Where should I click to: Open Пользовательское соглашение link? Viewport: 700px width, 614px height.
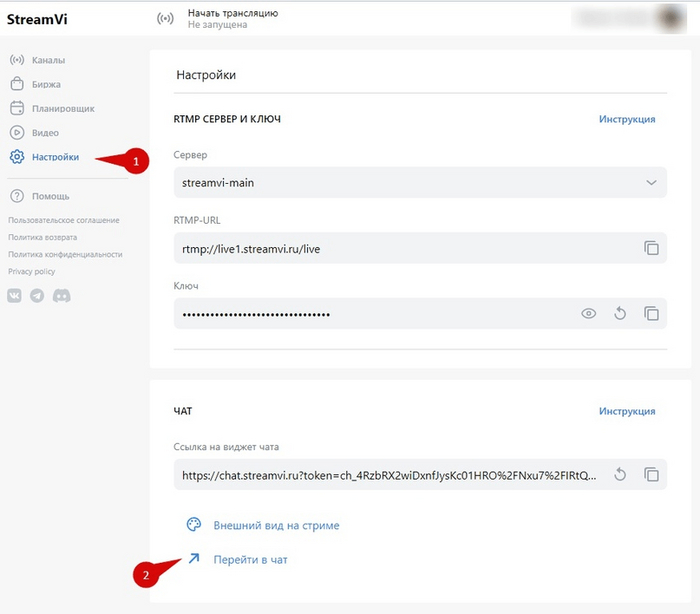tap(64, 220)
